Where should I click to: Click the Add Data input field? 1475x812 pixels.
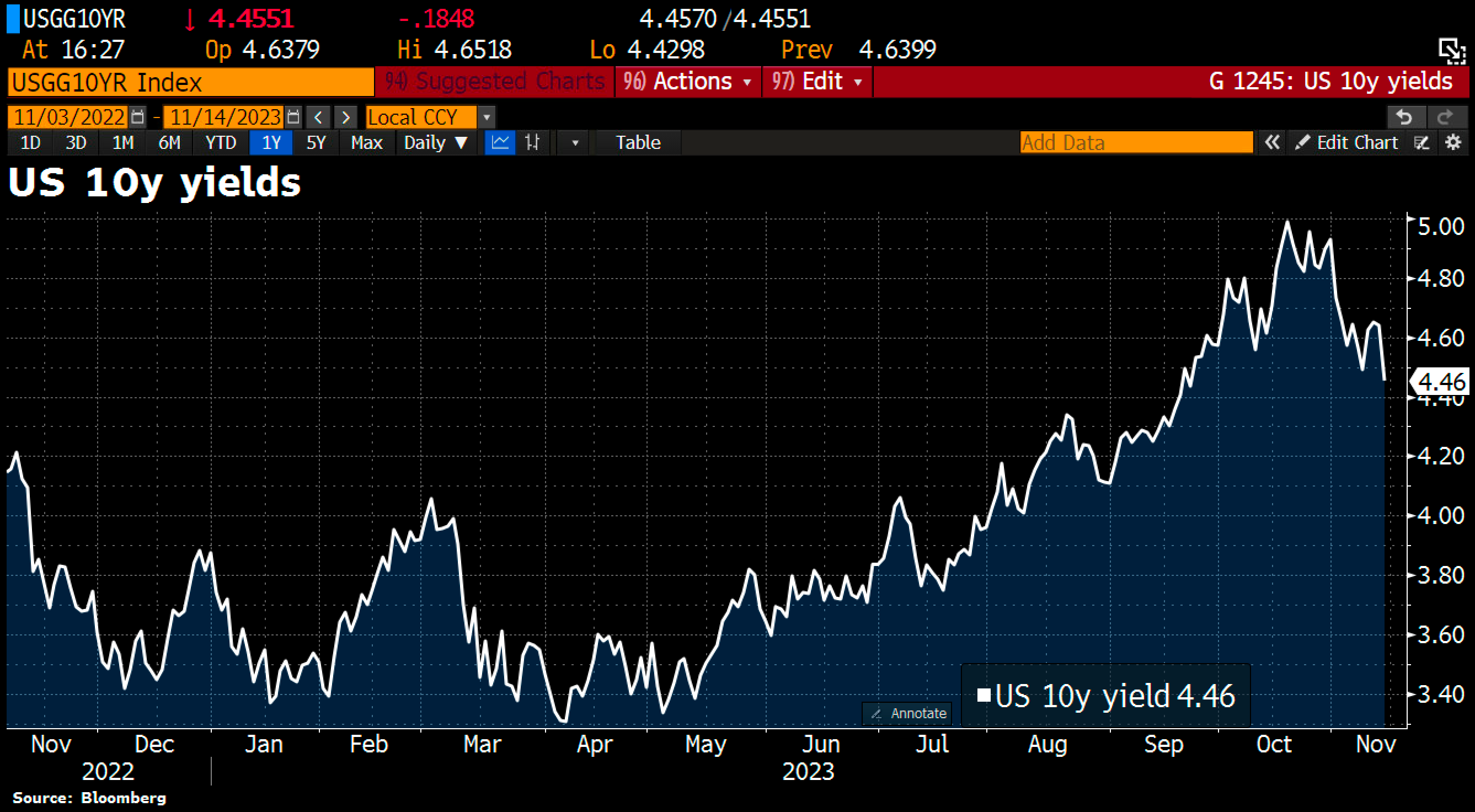[1136, 142]
